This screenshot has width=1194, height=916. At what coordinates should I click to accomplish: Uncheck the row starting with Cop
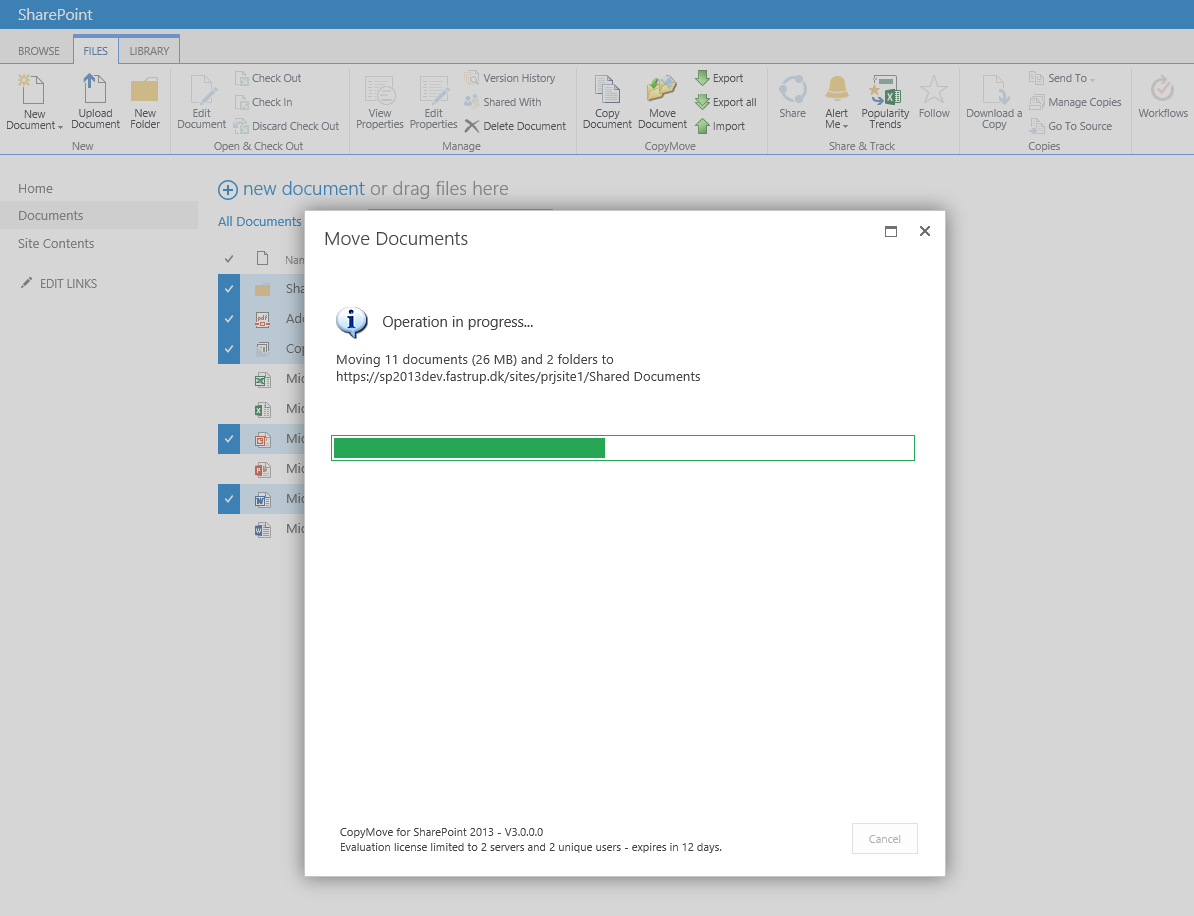[228, 349]
